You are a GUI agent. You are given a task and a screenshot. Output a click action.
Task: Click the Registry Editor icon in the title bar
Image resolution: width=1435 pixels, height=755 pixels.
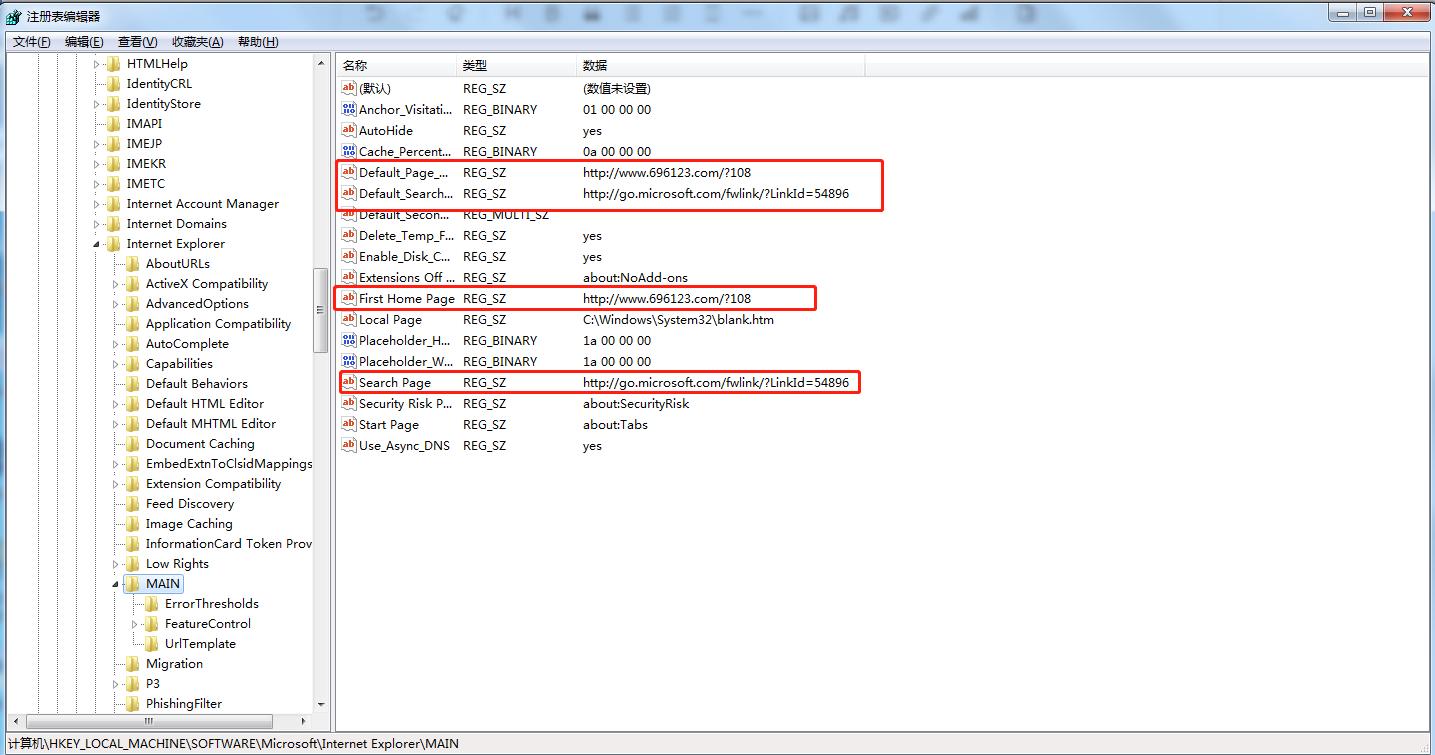click(14, 16)
